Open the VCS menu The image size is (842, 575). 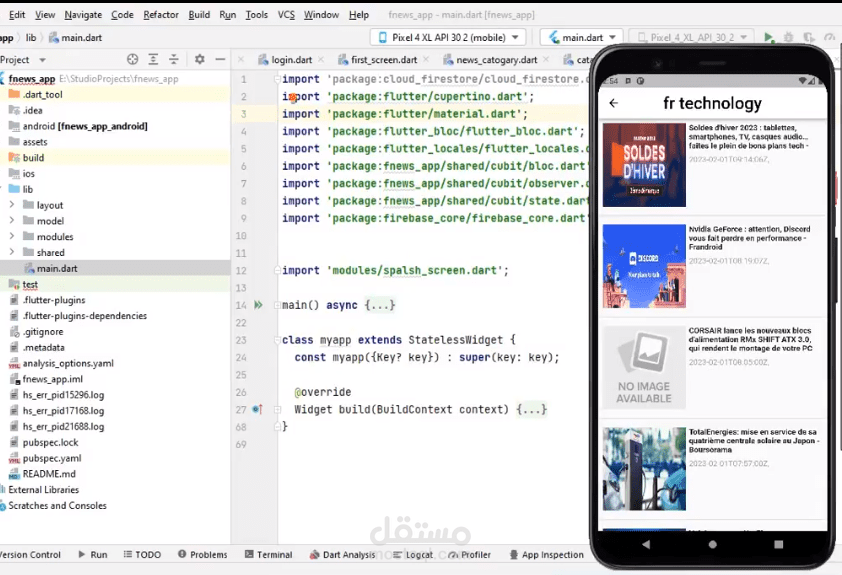(286, 14)
